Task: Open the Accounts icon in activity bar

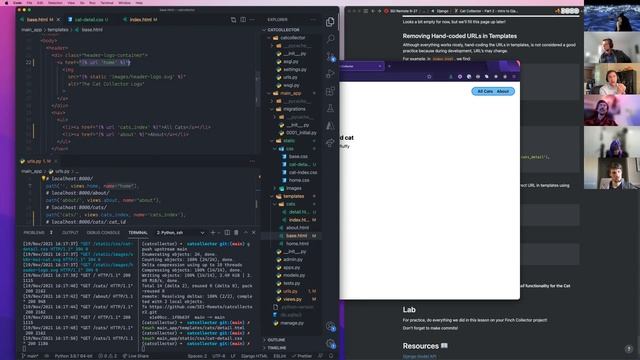Action: [x=330, y=326]
